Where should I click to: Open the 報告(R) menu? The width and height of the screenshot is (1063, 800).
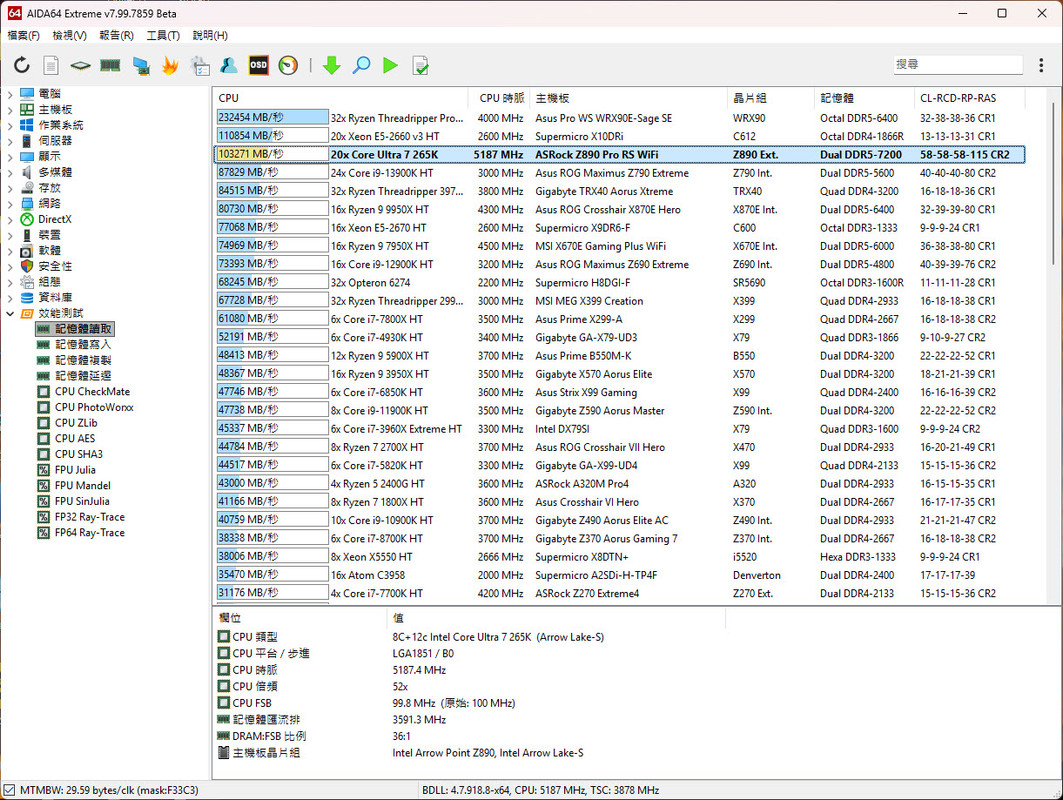[x=117, y=35]
